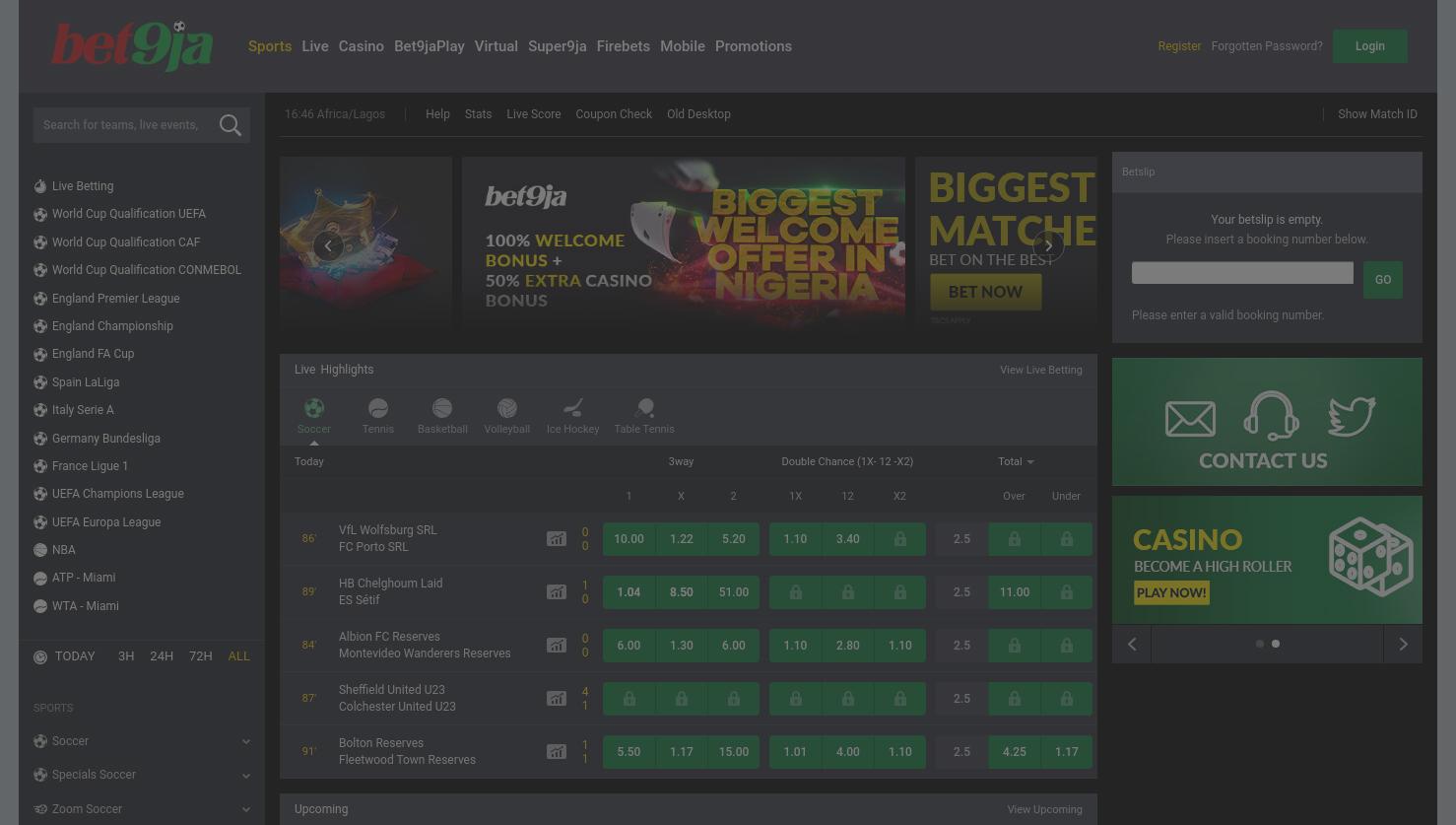Open stats chart icon for VfL Wolfsburg SRL
The width and height of the screenshot is (1456, 825).
pos(557,539)
